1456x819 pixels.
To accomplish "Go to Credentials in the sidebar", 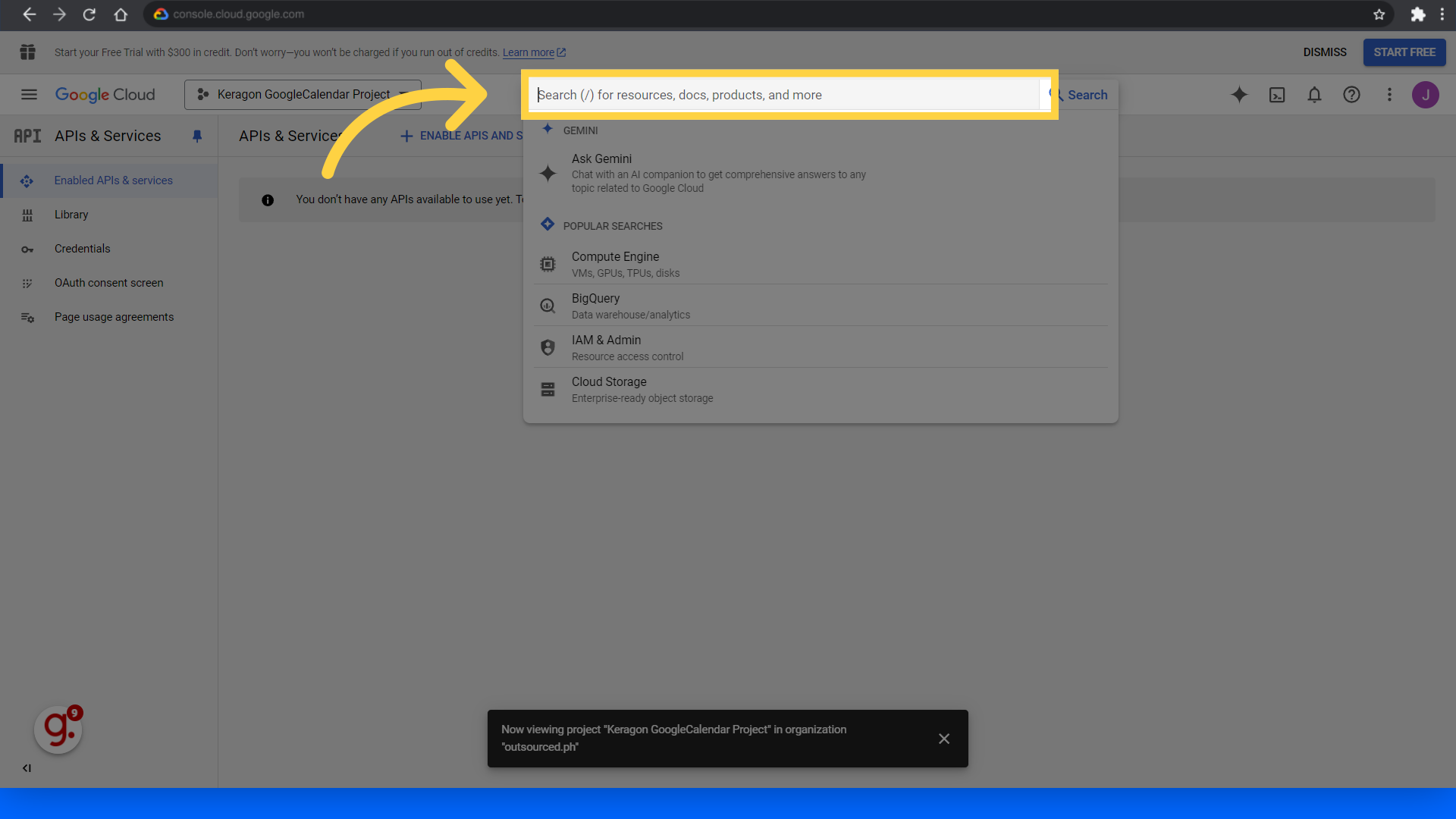I will click(x=82, y=249).
